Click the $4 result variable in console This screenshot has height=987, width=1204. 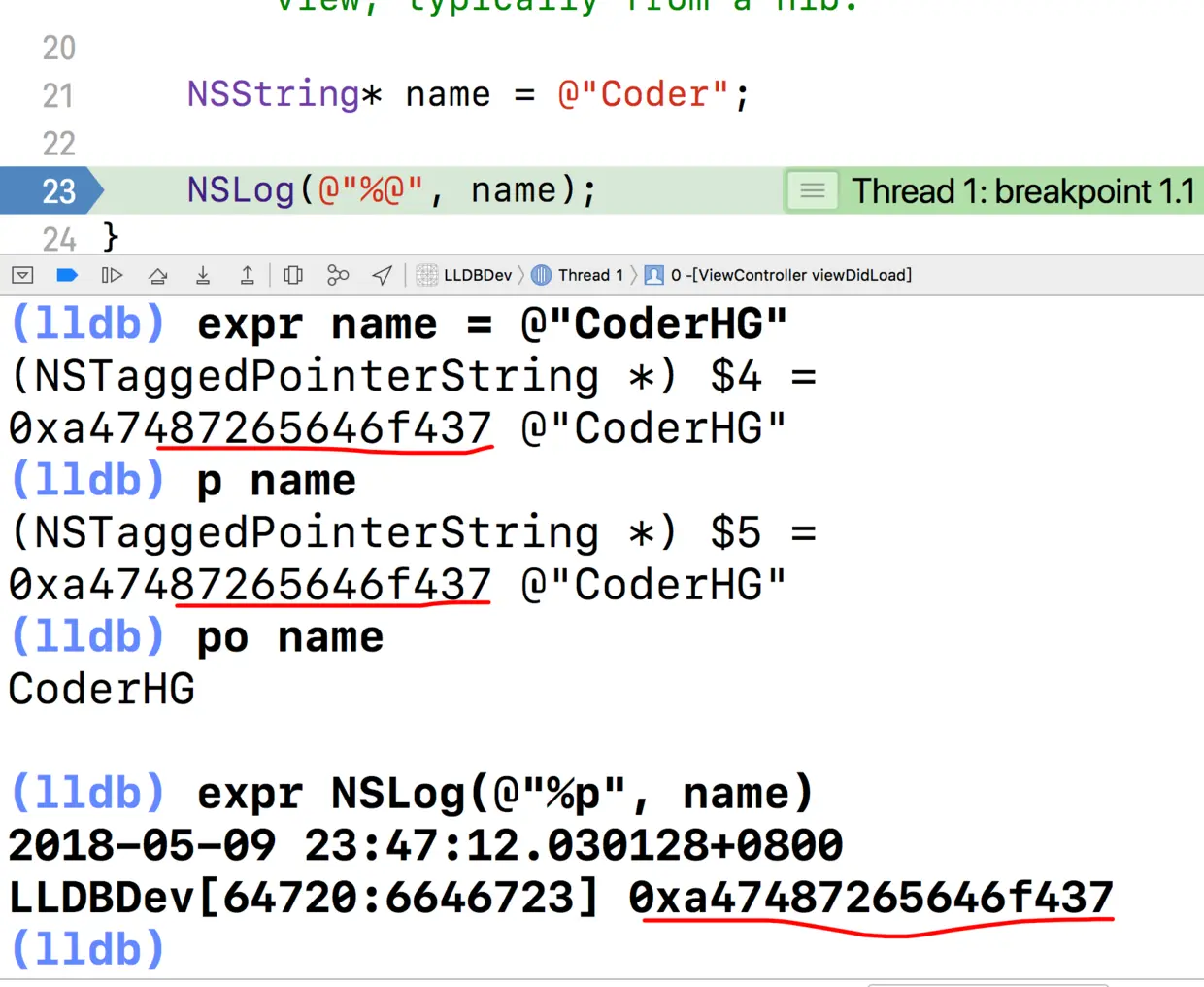(x=736, y=376)
